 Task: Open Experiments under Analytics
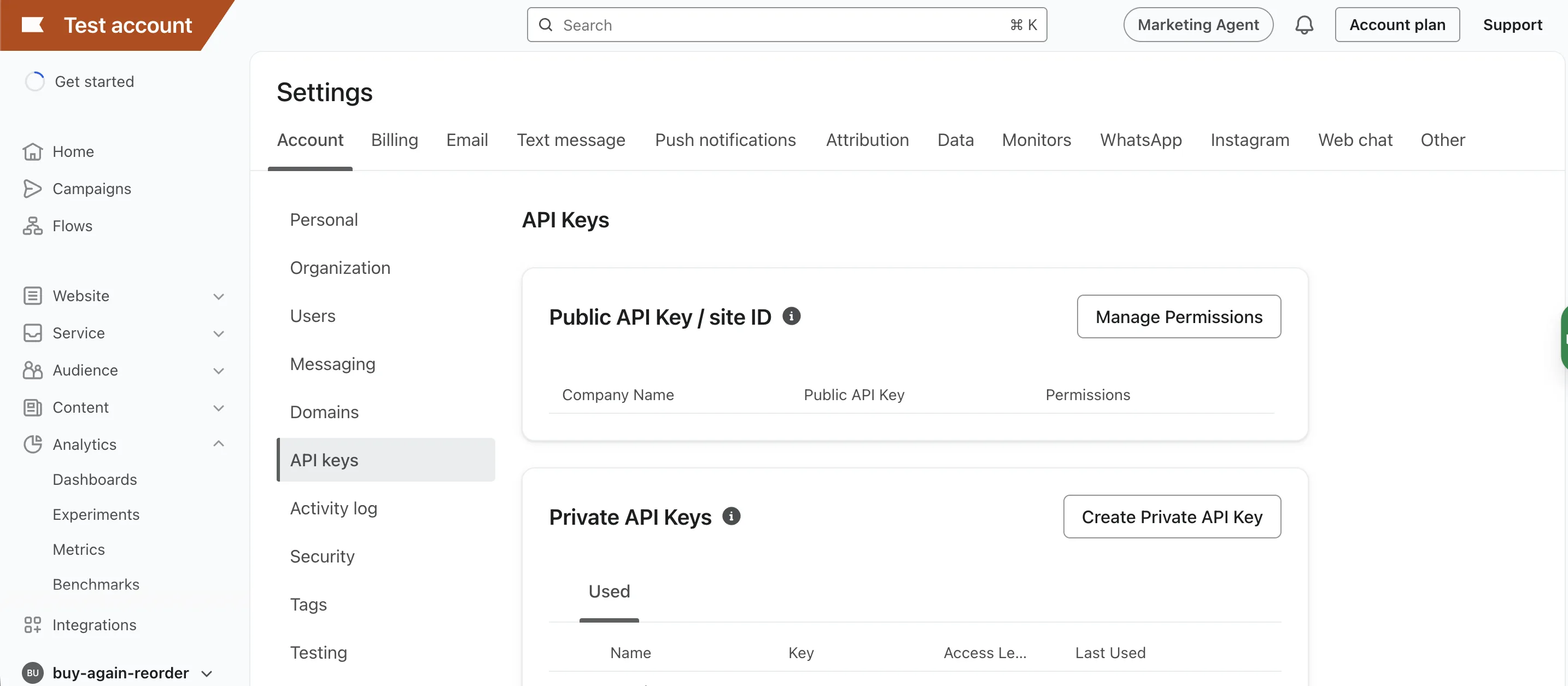[x=96, y=515]
